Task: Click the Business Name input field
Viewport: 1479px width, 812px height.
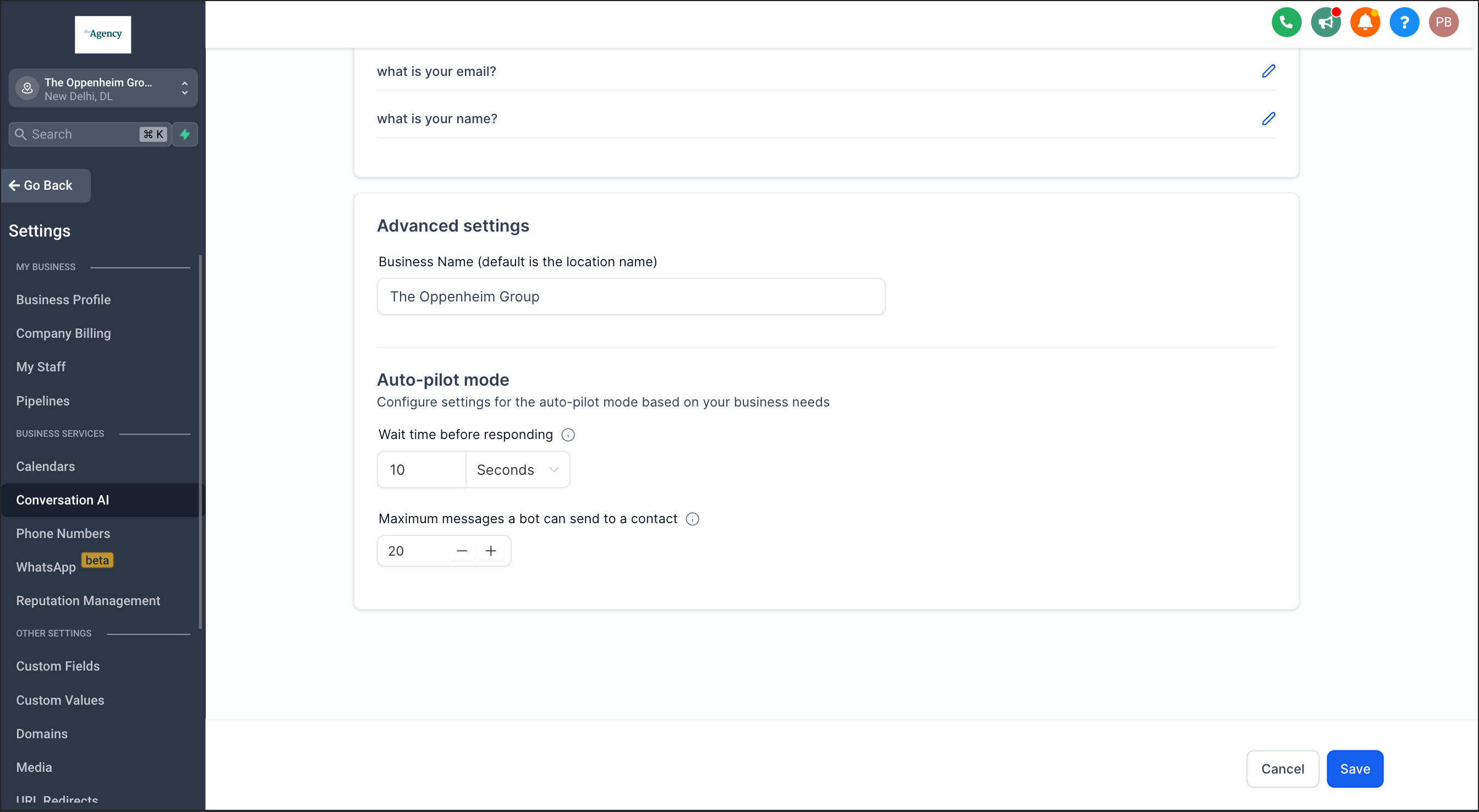Action: point(631,297)
